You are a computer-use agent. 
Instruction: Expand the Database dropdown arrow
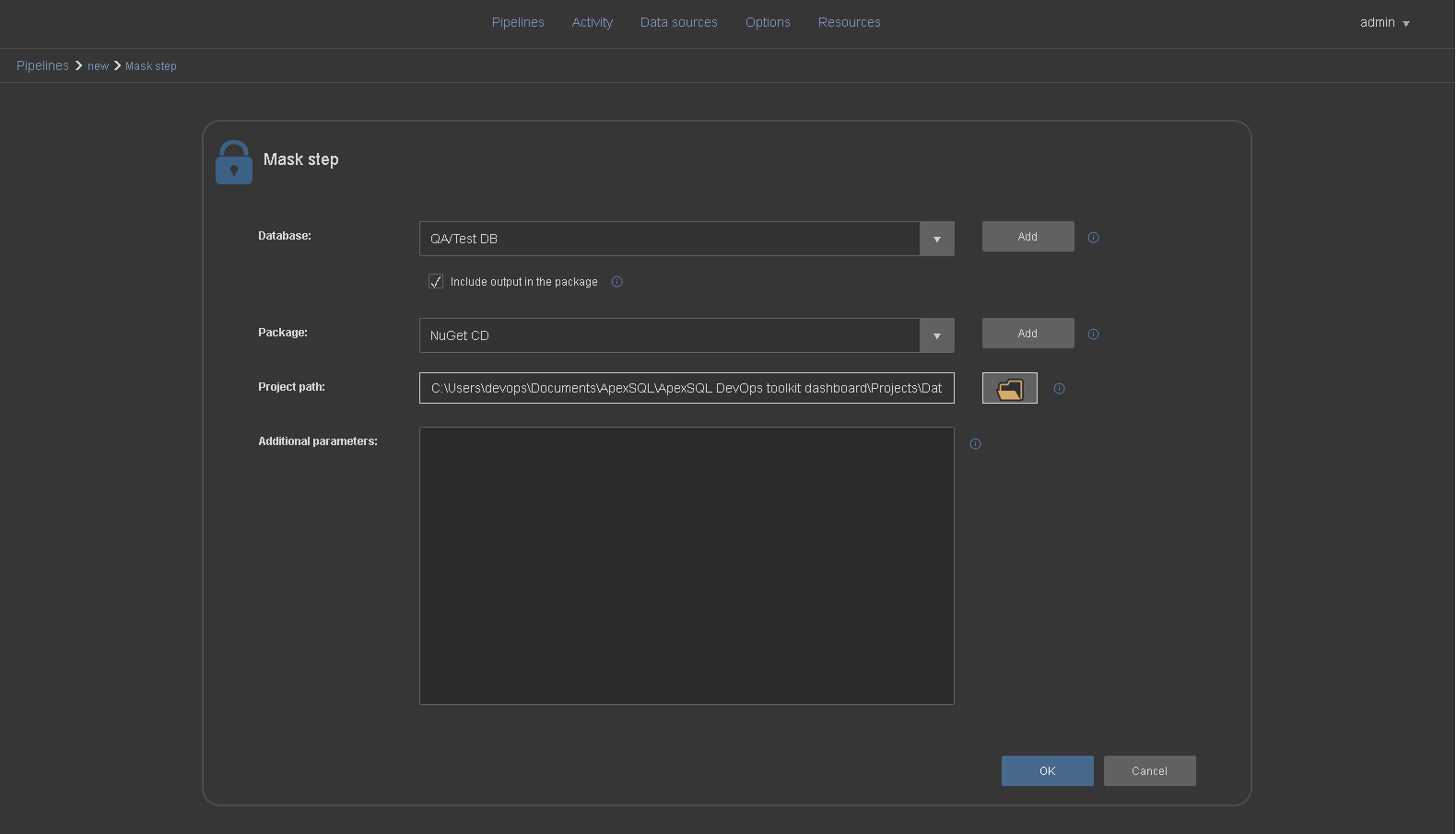(937, 239)
